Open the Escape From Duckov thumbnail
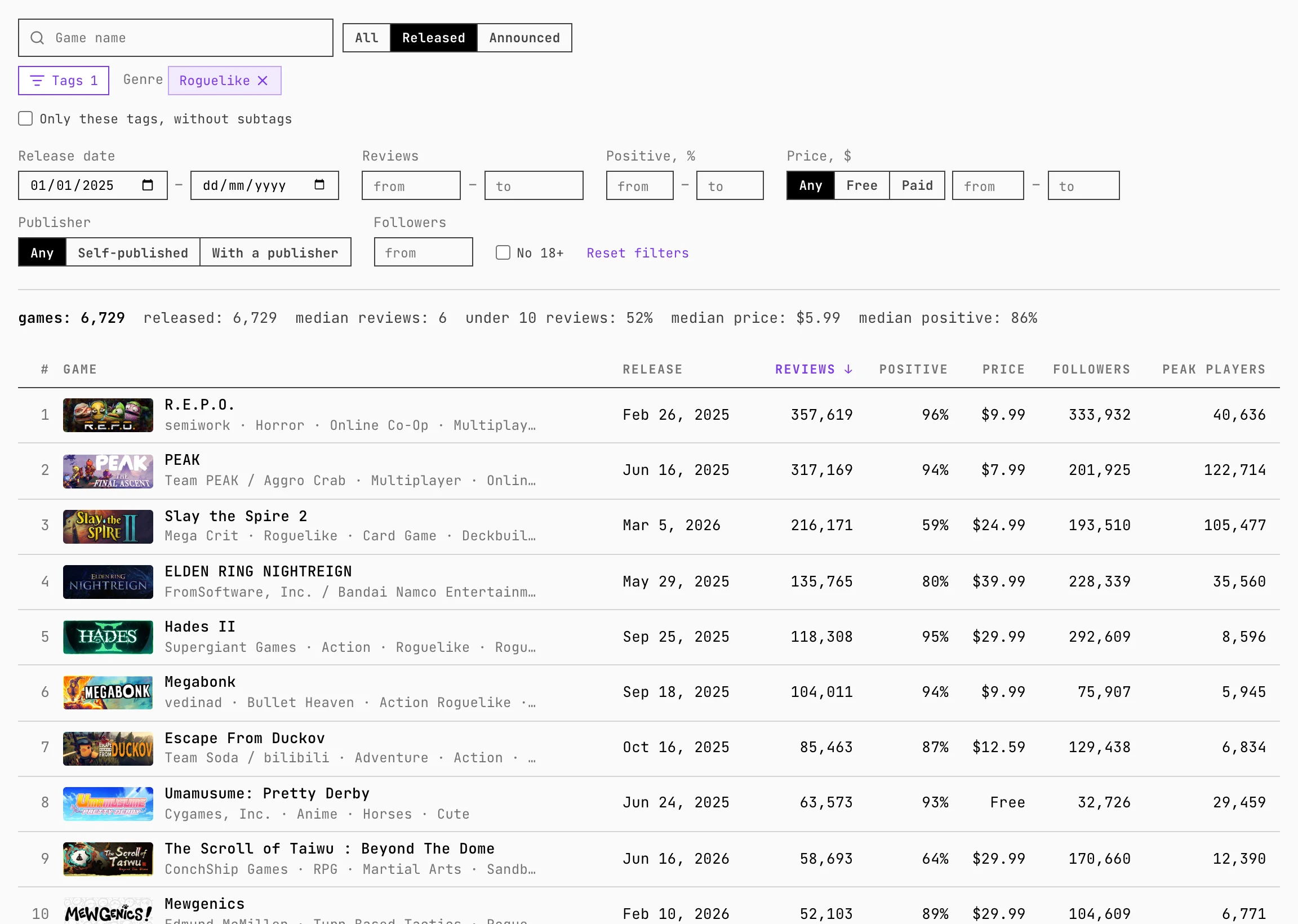The width and height of the screenshot is (1298, 924). (x=108, y=748)
